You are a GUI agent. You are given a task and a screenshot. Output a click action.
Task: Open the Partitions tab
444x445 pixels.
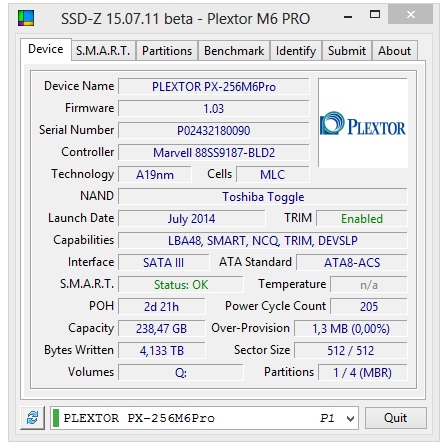[167, 51]
